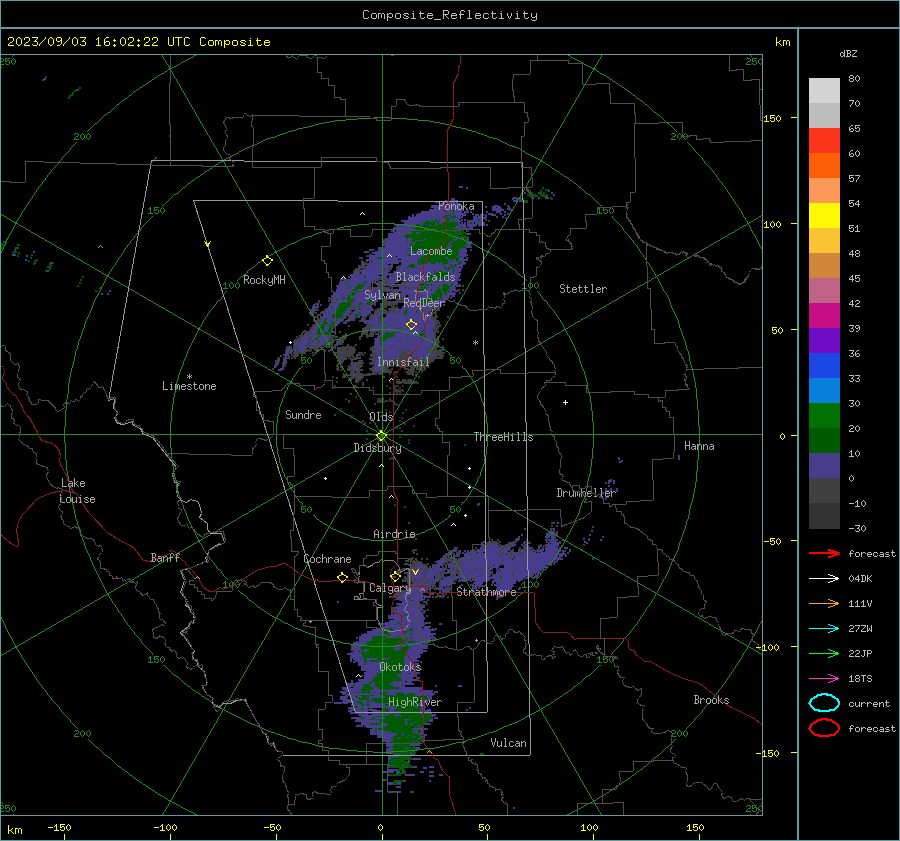Click the Olds town label
Screen dimensions: 900x841
click(381, 417)
